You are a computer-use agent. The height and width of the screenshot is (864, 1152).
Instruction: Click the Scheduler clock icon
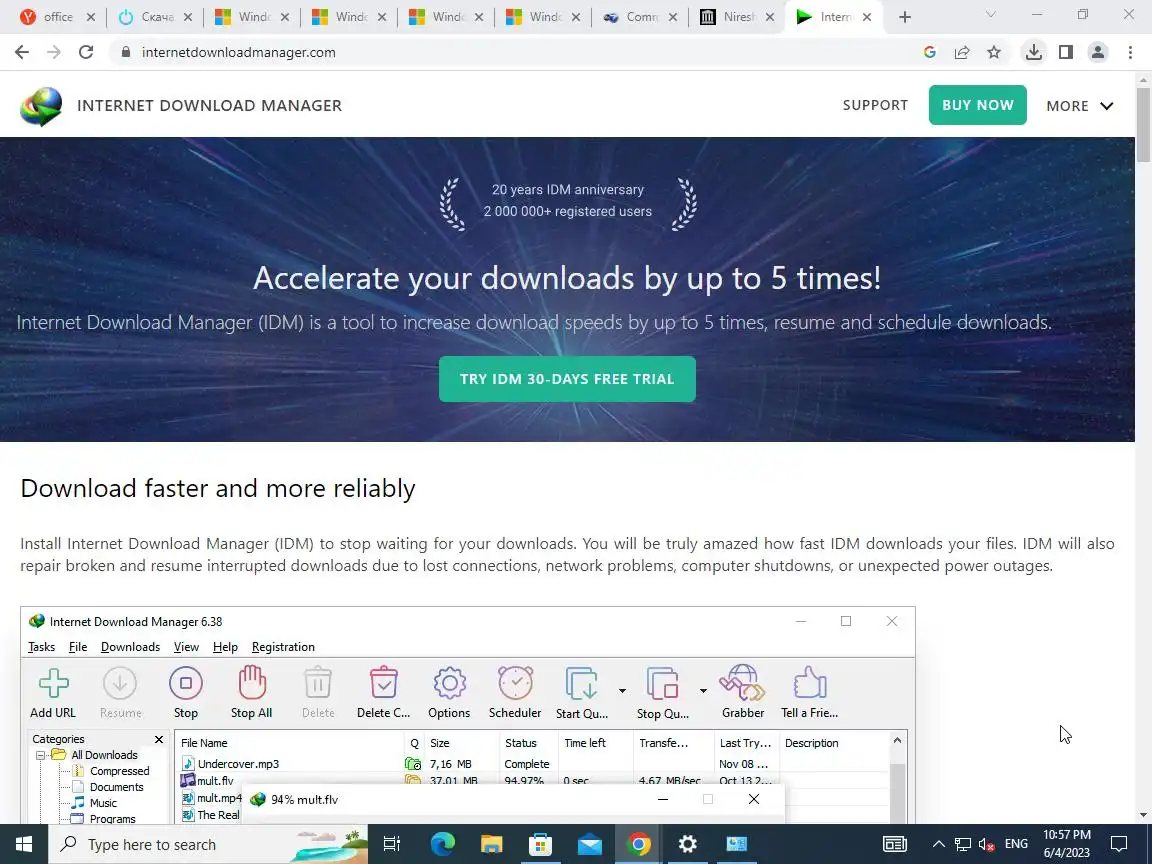click(x=515, y=683)
